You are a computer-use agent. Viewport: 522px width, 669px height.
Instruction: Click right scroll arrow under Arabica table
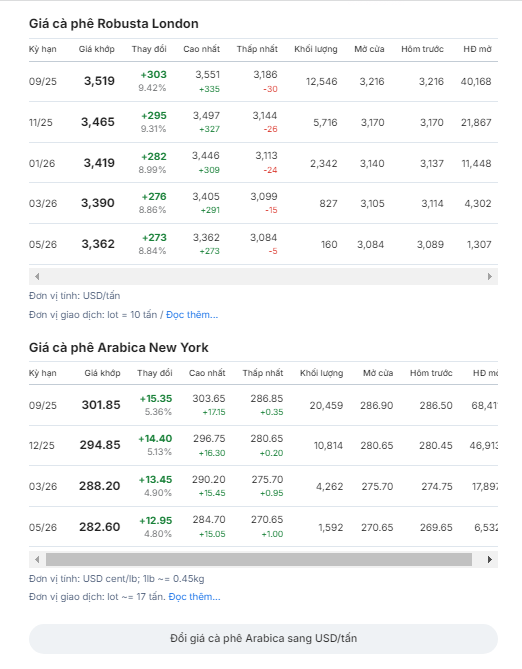(490, 559)
